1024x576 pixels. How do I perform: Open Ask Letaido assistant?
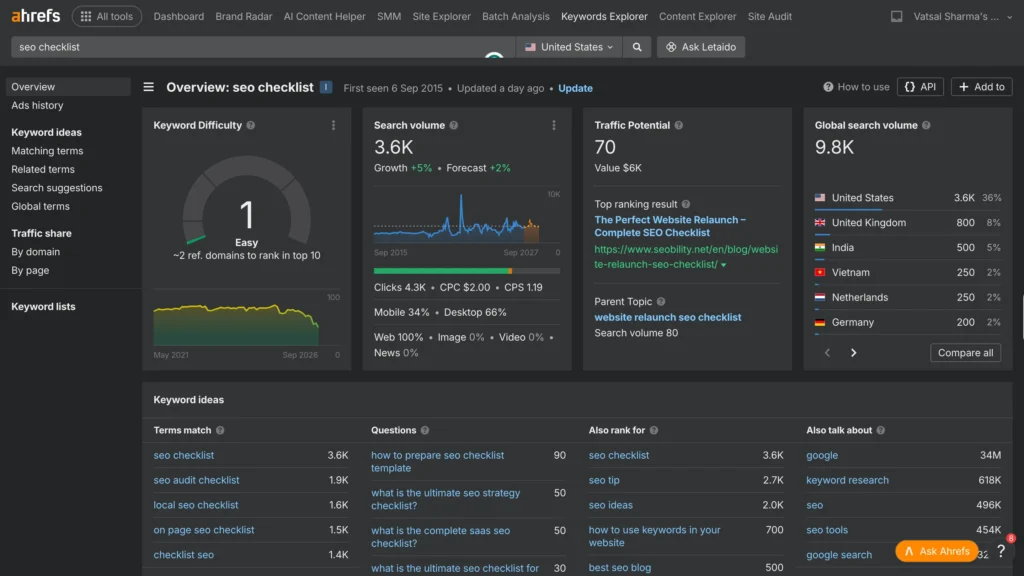[701, 47]
